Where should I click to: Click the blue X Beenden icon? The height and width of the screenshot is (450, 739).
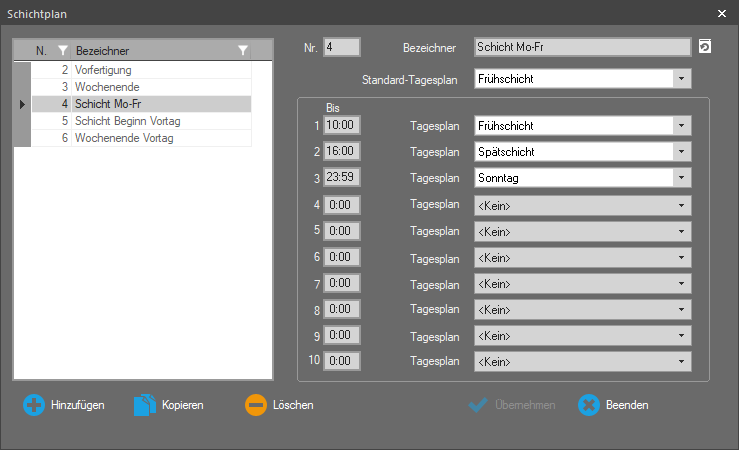tap(589, 405)
